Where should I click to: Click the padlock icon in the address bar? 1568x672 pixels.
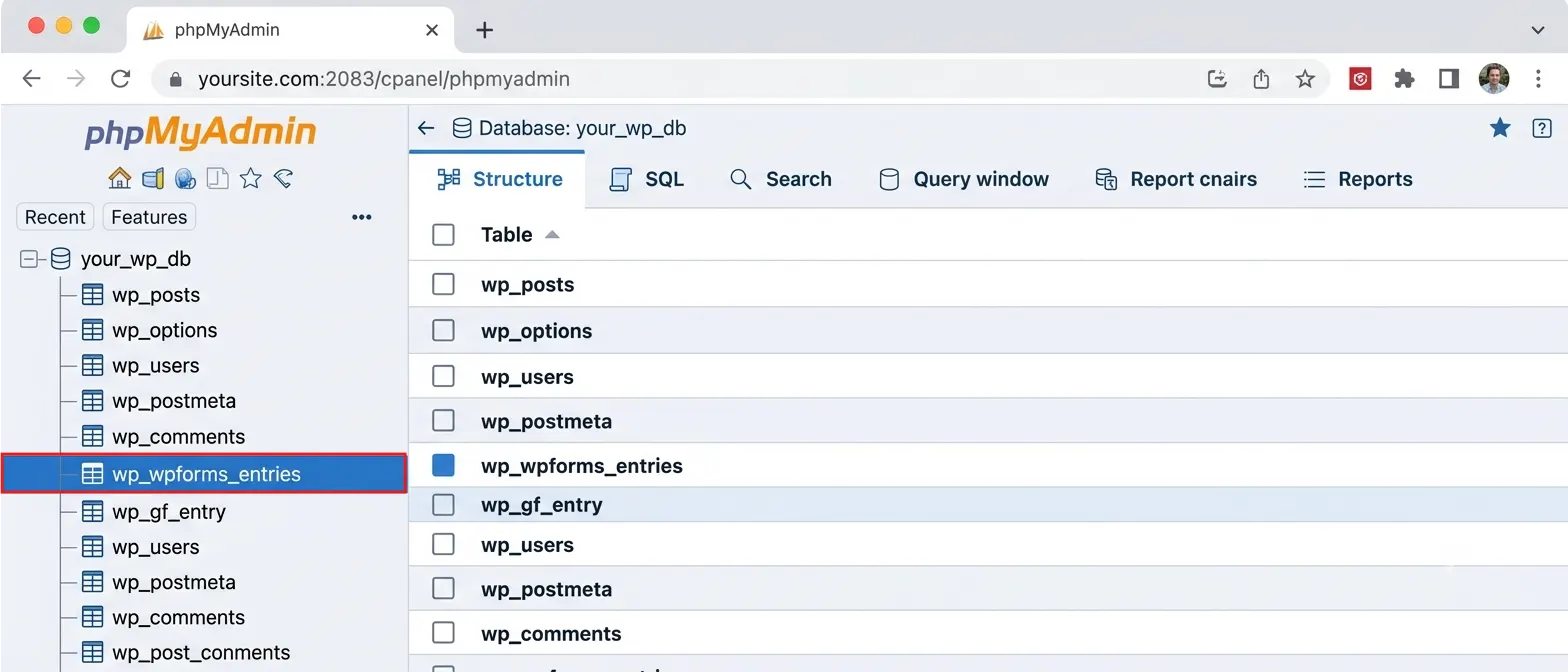tap(177, 79)
